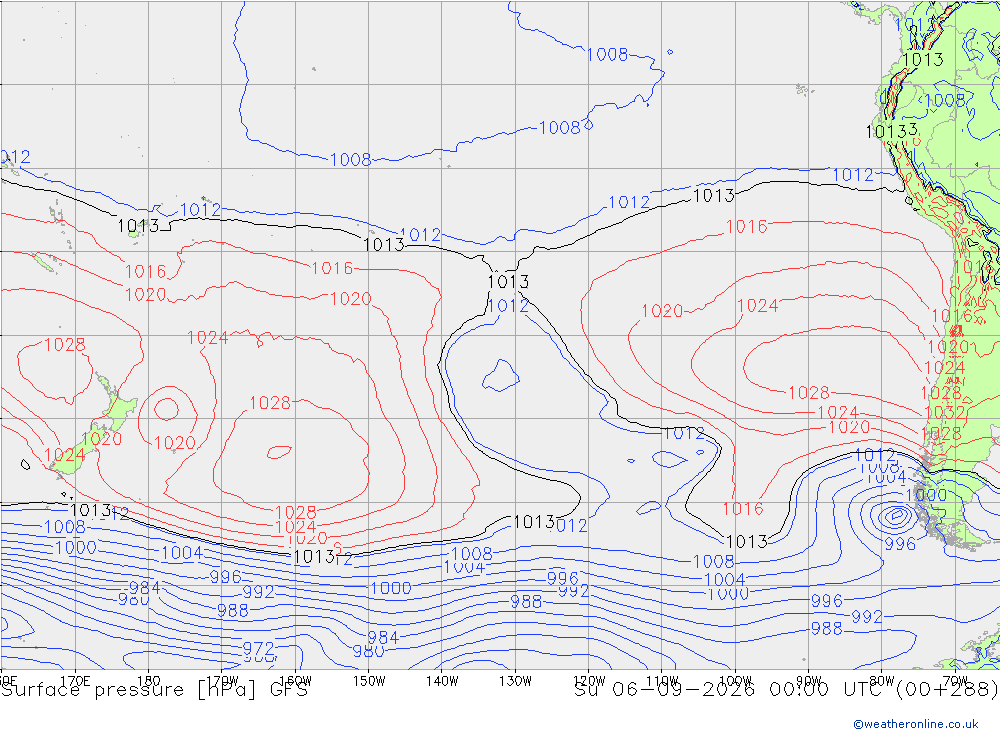Select the 70W longitude label

[x=955, y=681]
